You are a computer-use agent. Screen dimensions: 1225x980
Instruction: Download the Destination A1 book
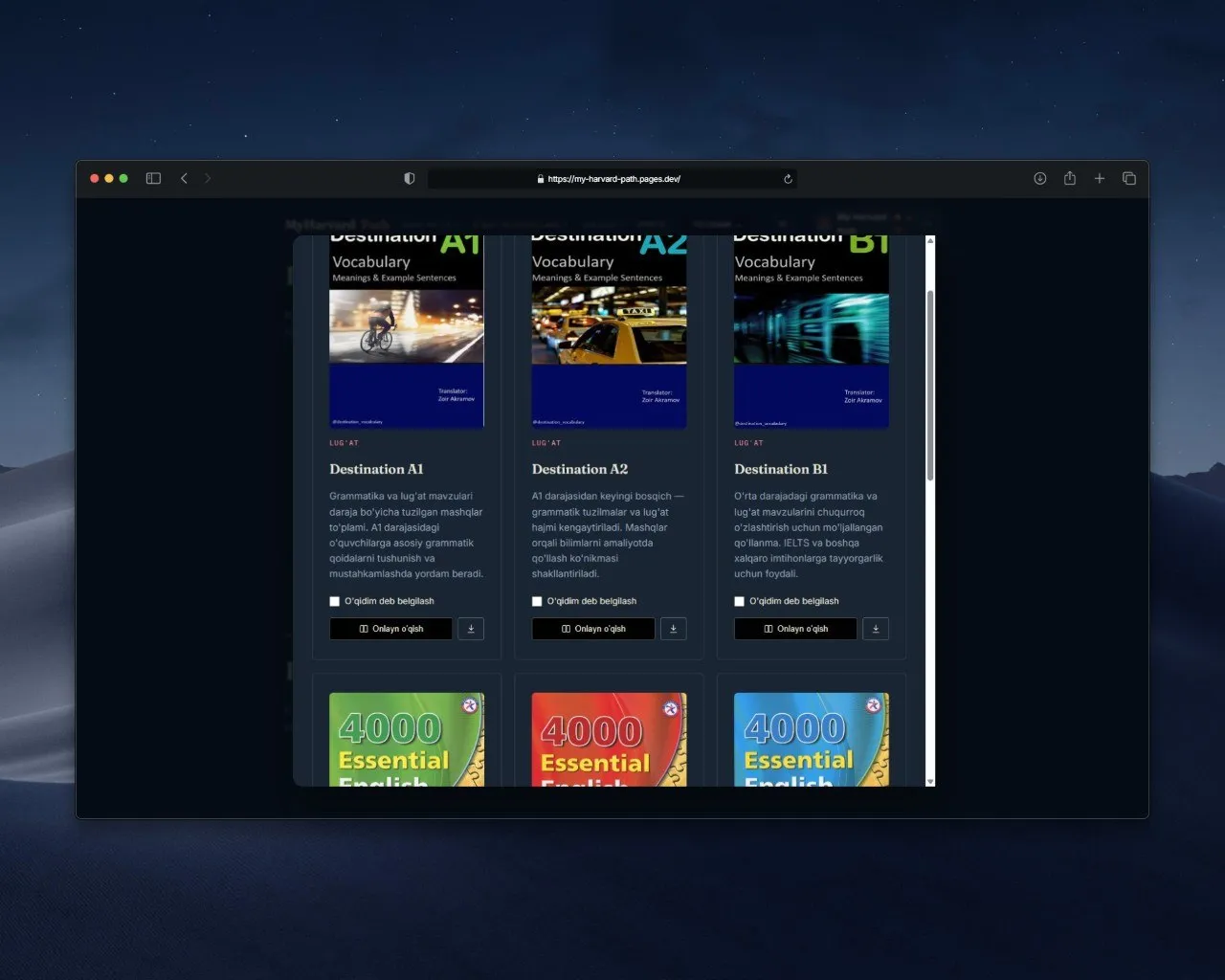click(471, 629)
